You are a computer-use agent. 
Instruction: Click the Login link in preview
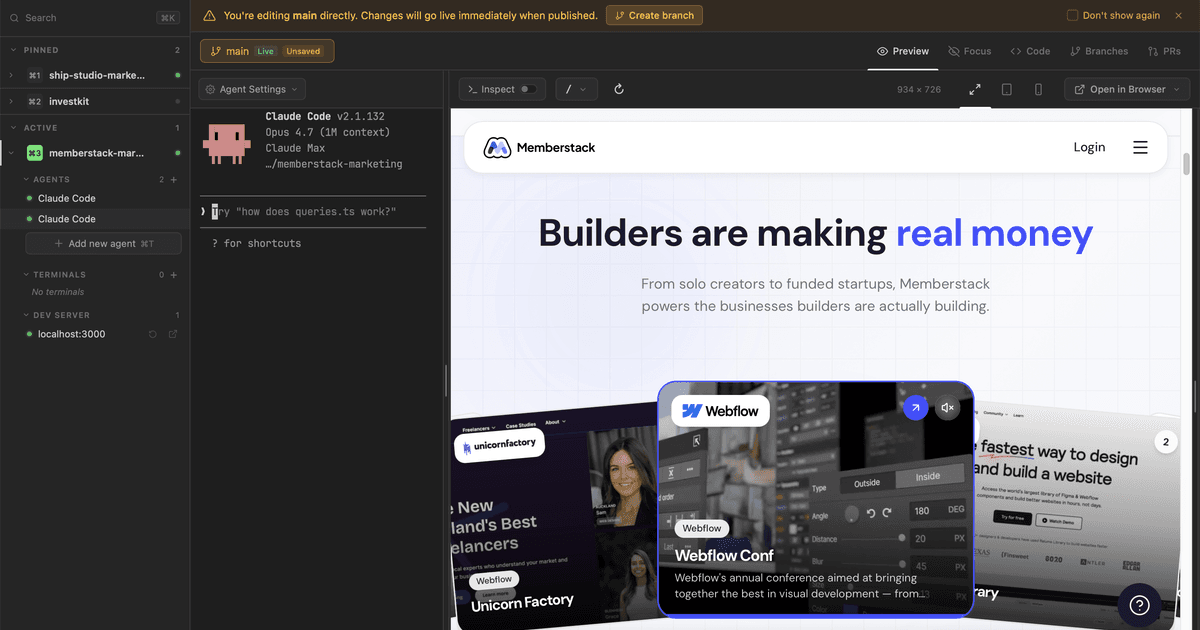1089,147
